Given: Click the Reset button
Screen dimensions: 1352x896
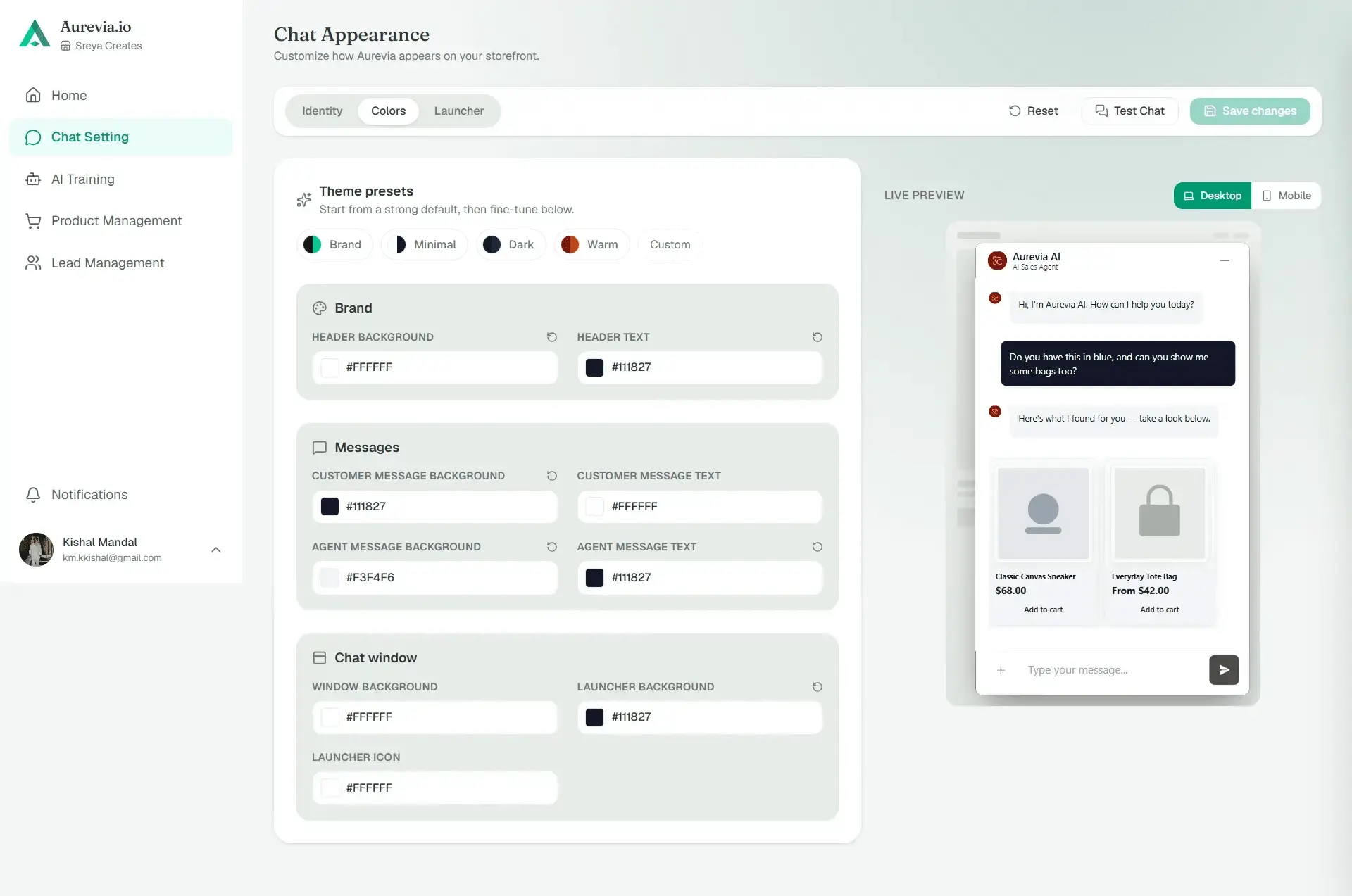Looking at the screenshot, I should pyautogui.click(x=1034, y=111).
